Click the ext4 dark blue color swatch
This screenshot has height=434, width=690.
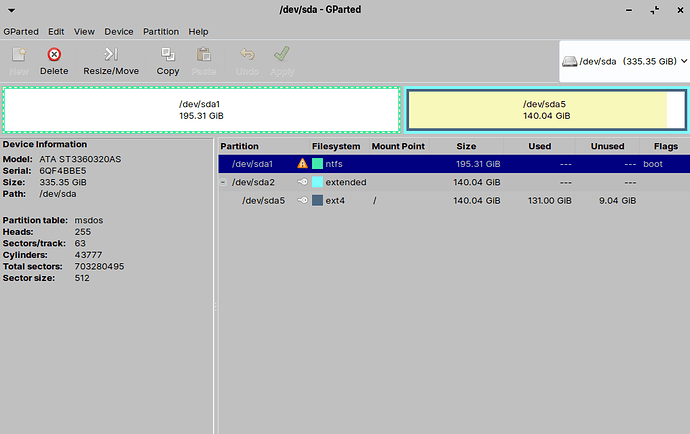point(317,200)
